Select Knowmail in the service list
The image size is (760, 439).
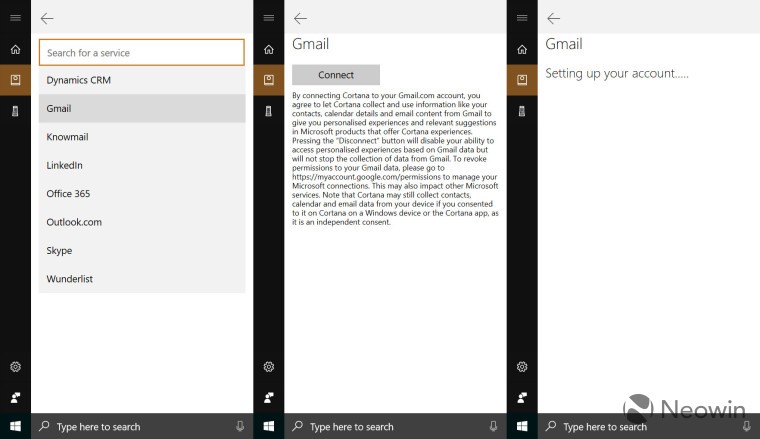coord(141,137)
